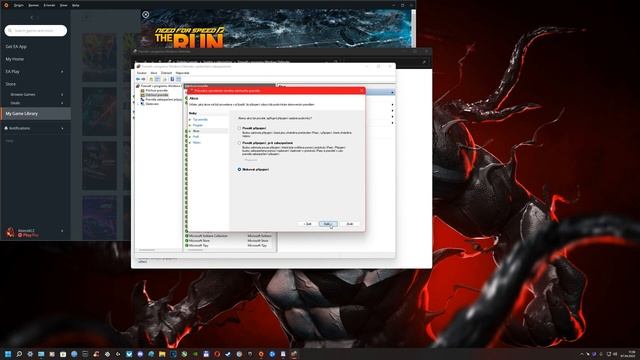Select Odchozí pravidla in firewall tree
Viewport: 640px width, 360px height.
pyautogui.click(x=157, y=95)
